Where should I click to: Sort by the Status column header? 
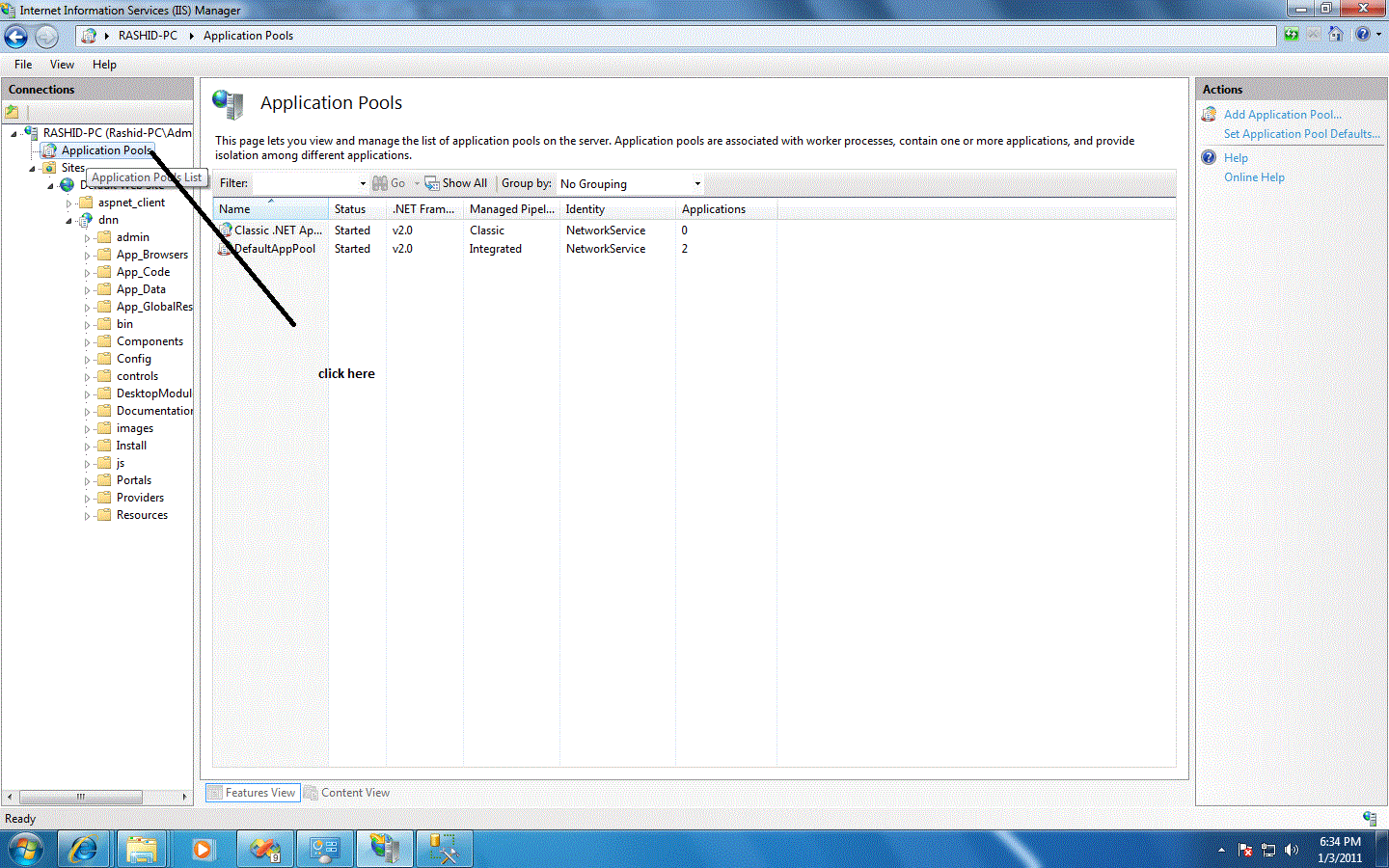click(x=357, y=209)
